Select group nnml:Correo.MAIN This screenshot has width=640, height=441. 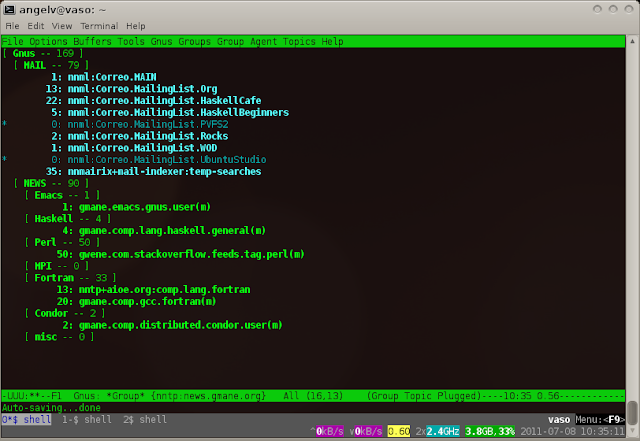[112, 77]
